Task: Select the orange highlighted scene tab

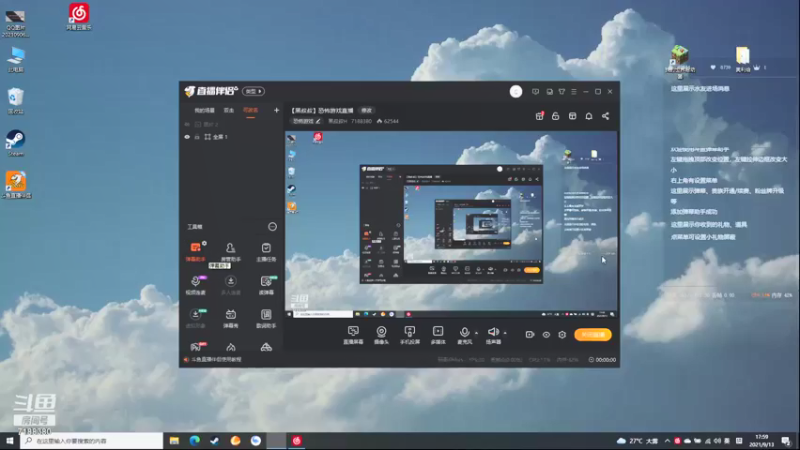Action: (250, 110)
